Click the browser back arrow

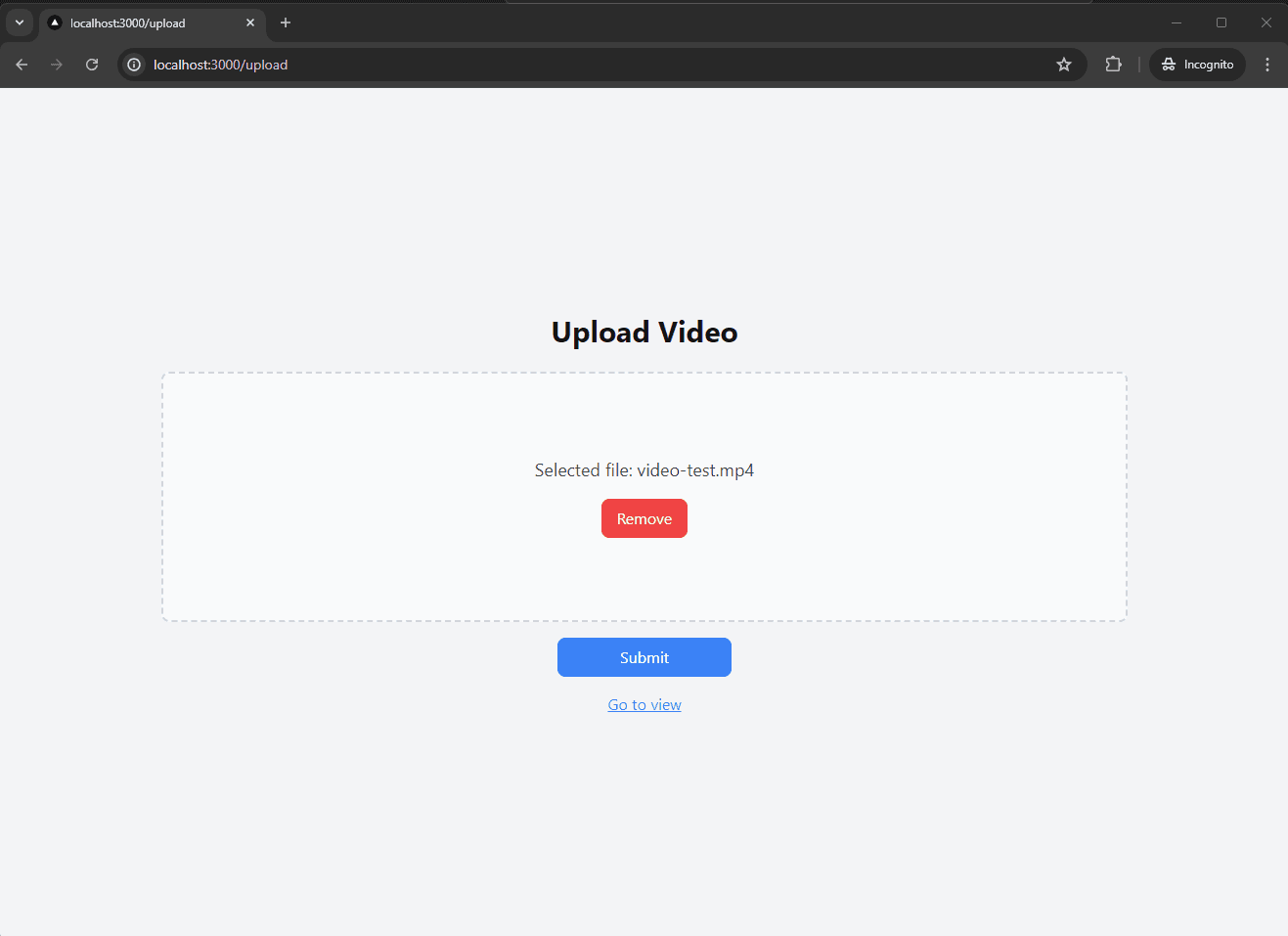(22, 65)
